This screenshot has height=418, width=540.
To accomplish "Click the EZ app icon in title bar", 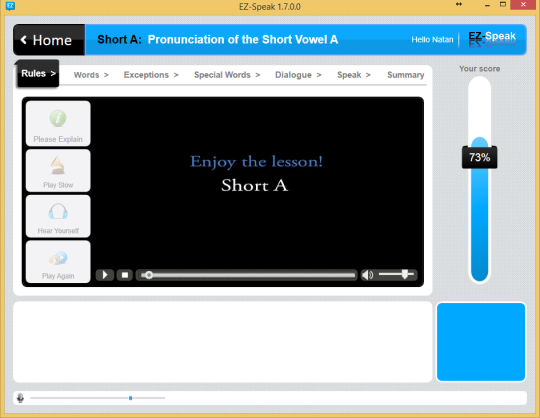I will 10,6.
